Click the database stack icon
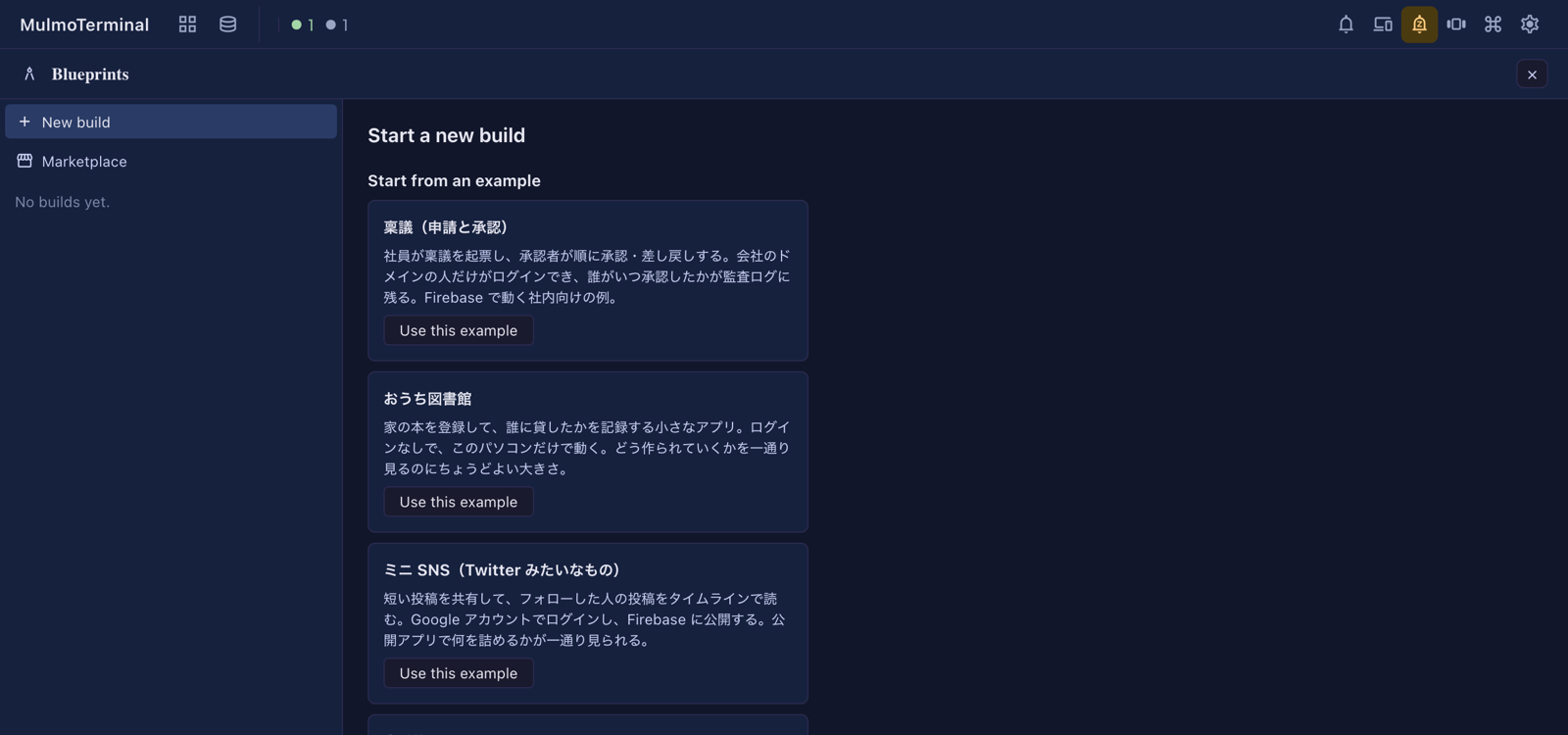The height and width of the screenshot is (735, 1568). (227, 24)
